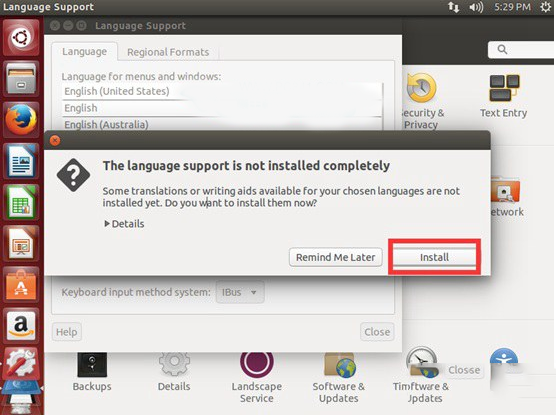Open LibreOffice Impress from the launcher
556x416 pixels.
point(21,243)
